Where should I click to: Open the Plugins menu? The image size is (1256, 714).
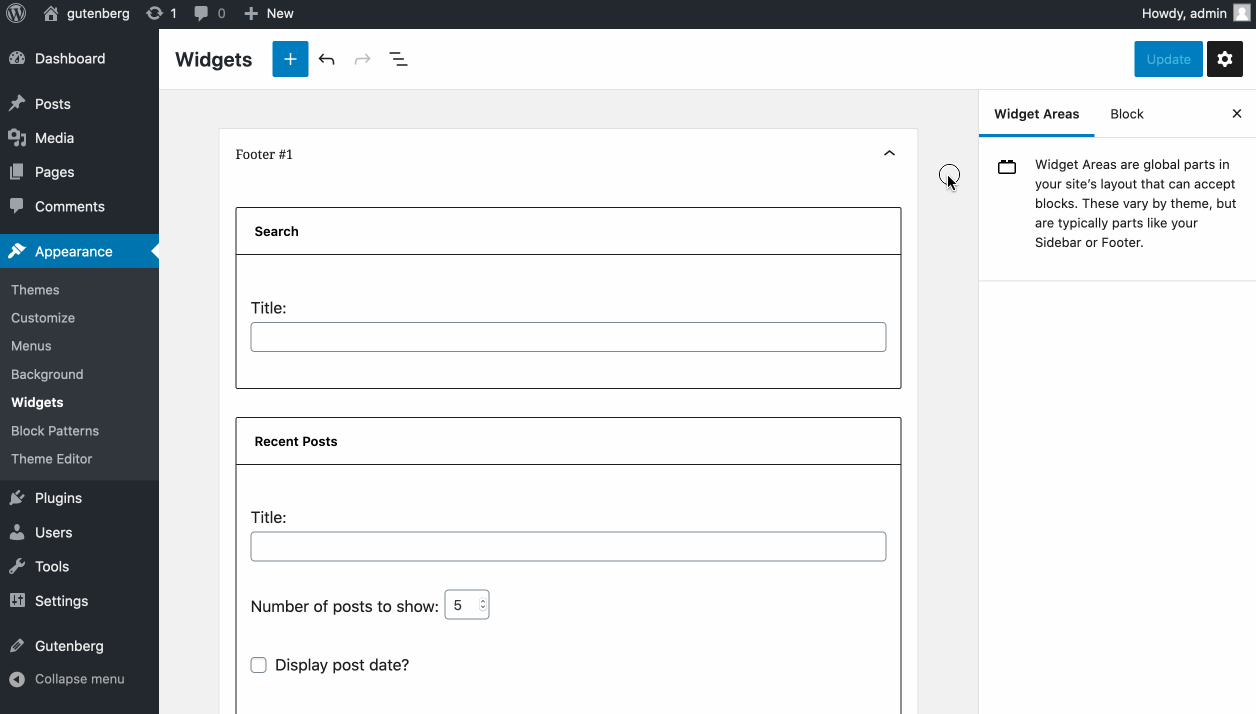coord(79,498)
